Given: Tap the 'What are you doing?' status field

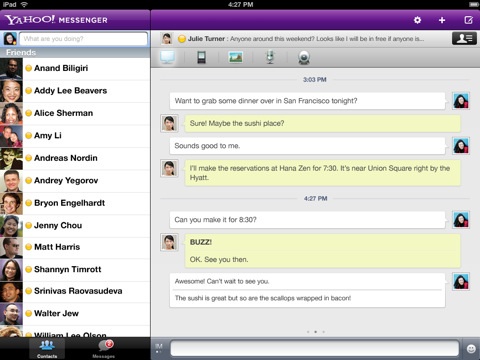Looking at the screenshot, I should [83, 39].
